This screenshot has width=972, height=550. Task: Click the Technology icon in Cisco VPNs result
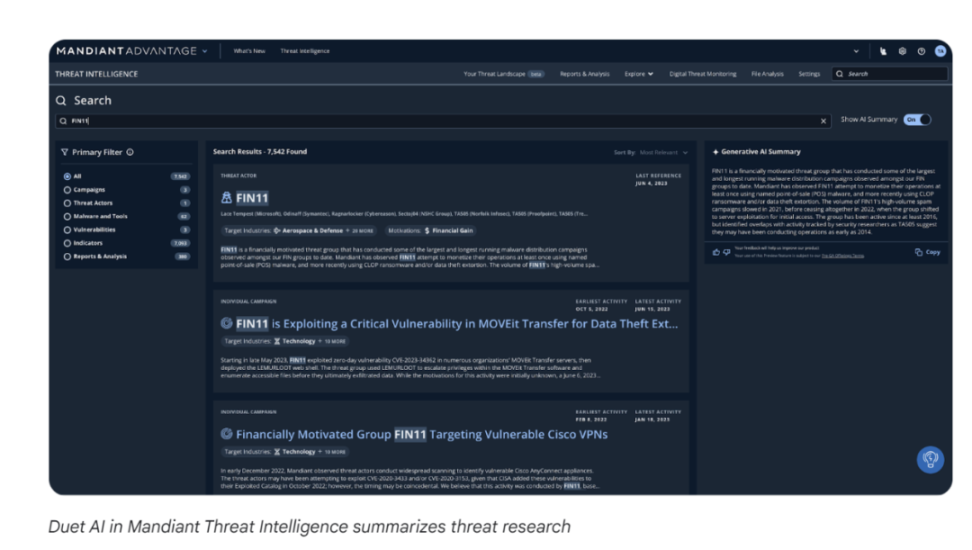[277, 451]
